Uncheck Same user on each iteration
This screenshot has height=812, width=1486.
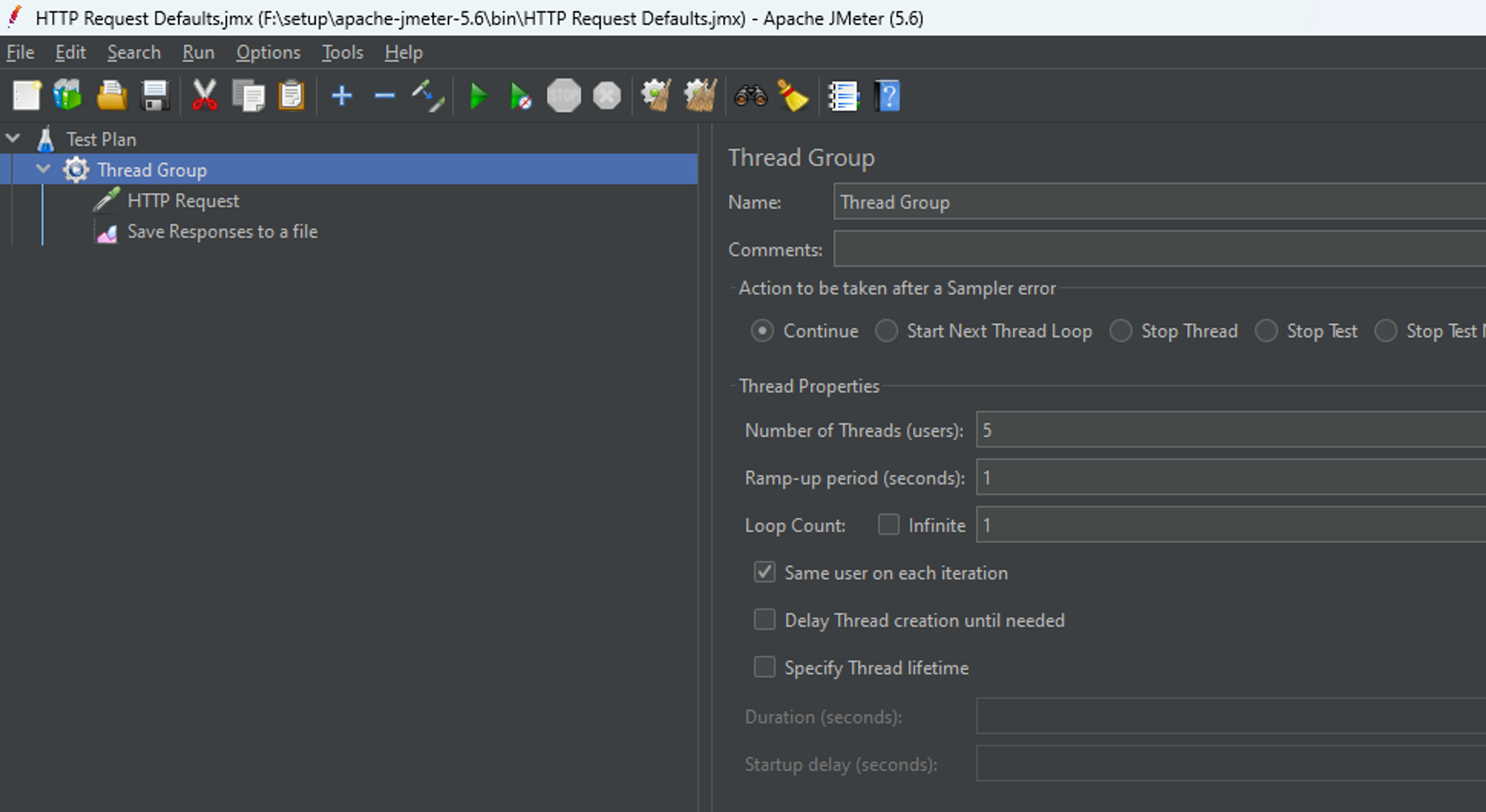[x=765, y=573]
